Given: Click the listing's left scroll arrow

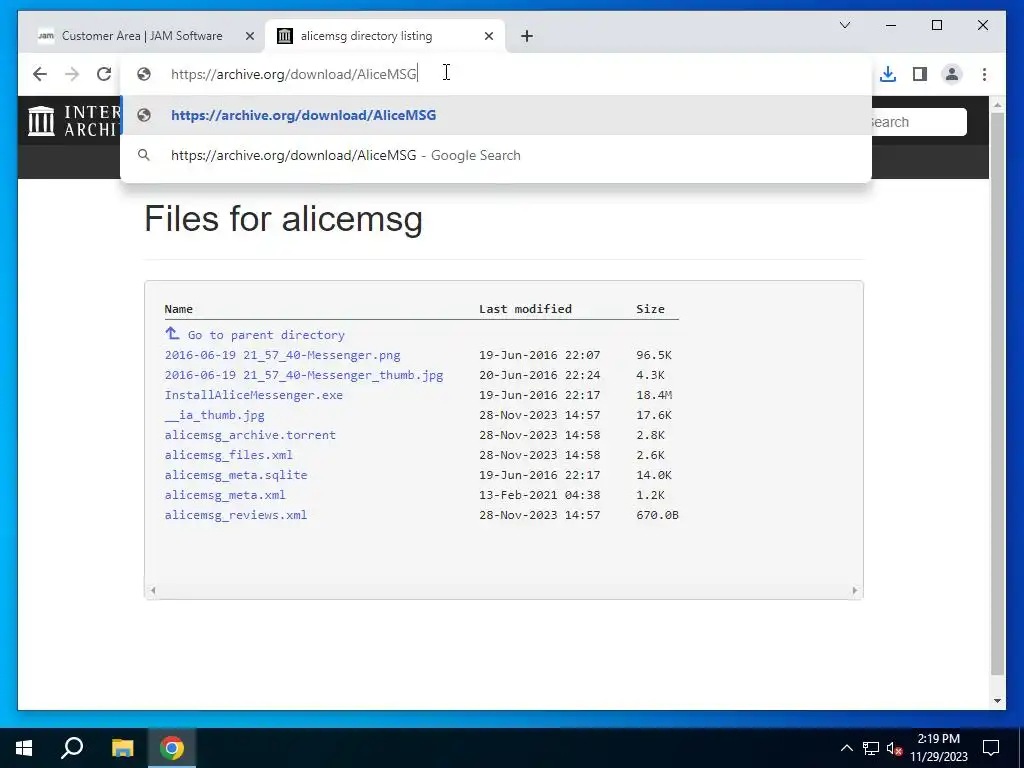Looking at the screenshot, I should [x=153, y=590].
